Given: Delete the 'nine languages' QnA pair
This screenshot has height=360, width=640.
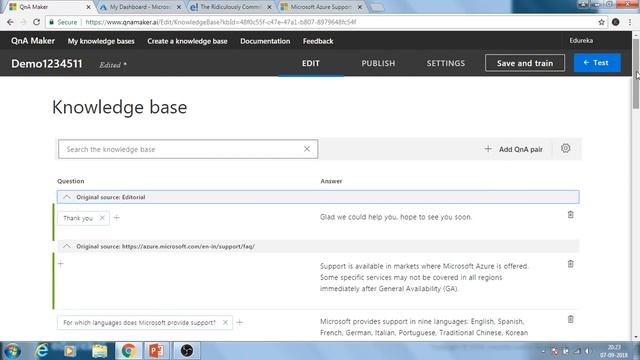Looking at the screenshot, I should [571, 319].
